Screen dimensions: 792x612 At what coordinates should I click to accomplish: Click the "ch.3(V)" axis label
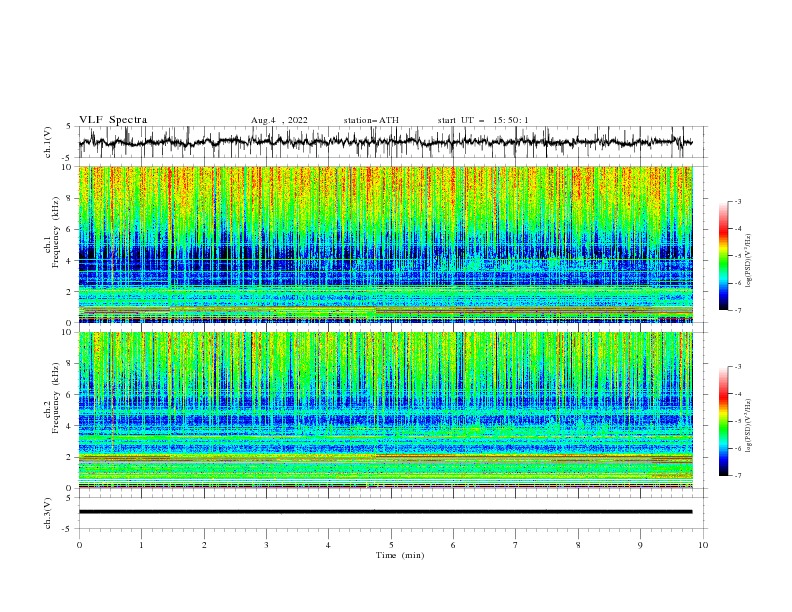tap(48, 513)
